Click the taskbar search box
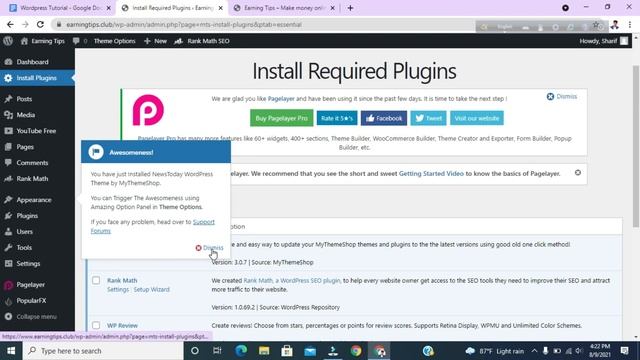The image size is (640, 360). pos(103,351)
